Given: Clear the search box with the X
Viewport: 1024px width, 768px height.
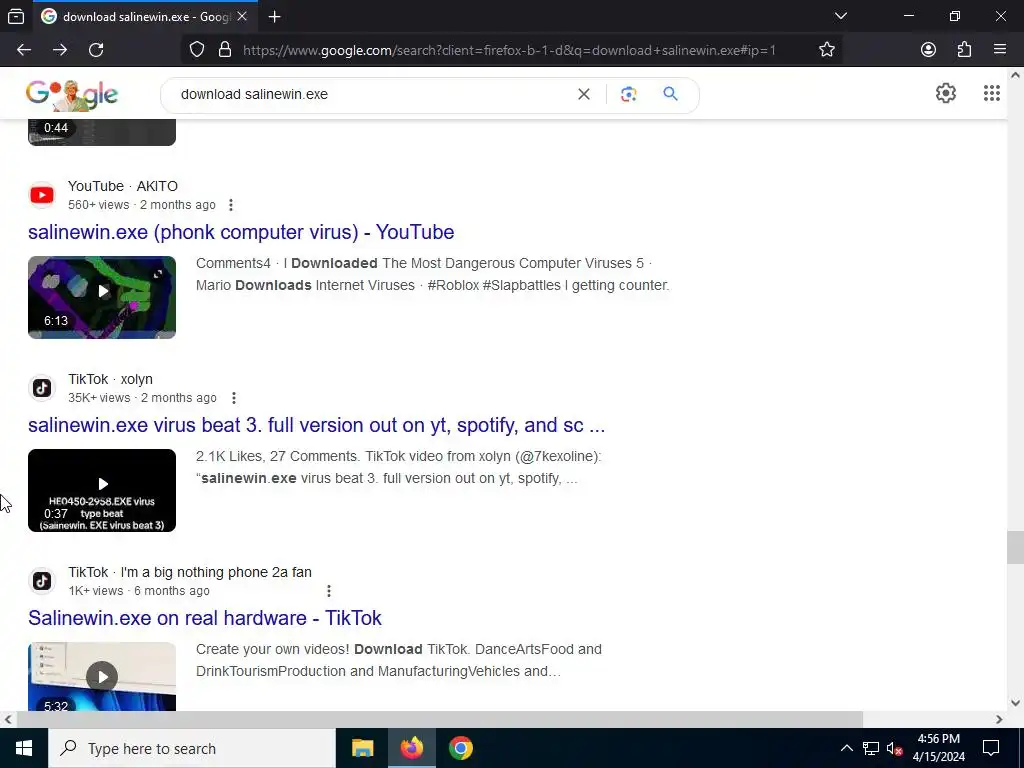Looking at the screenshot, I should pos(584,94).
